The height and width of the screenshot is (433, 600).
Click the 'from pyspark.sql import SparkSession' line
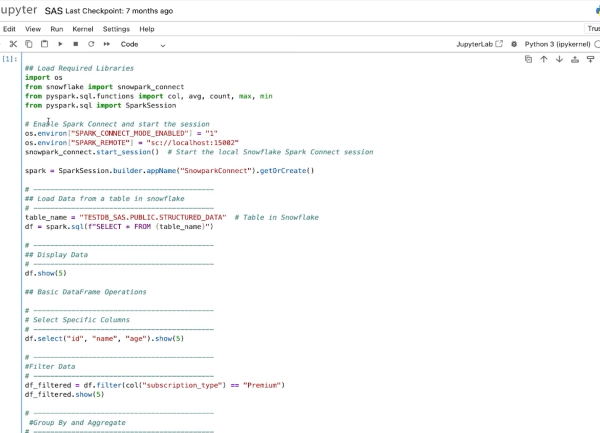coord(101,106)
